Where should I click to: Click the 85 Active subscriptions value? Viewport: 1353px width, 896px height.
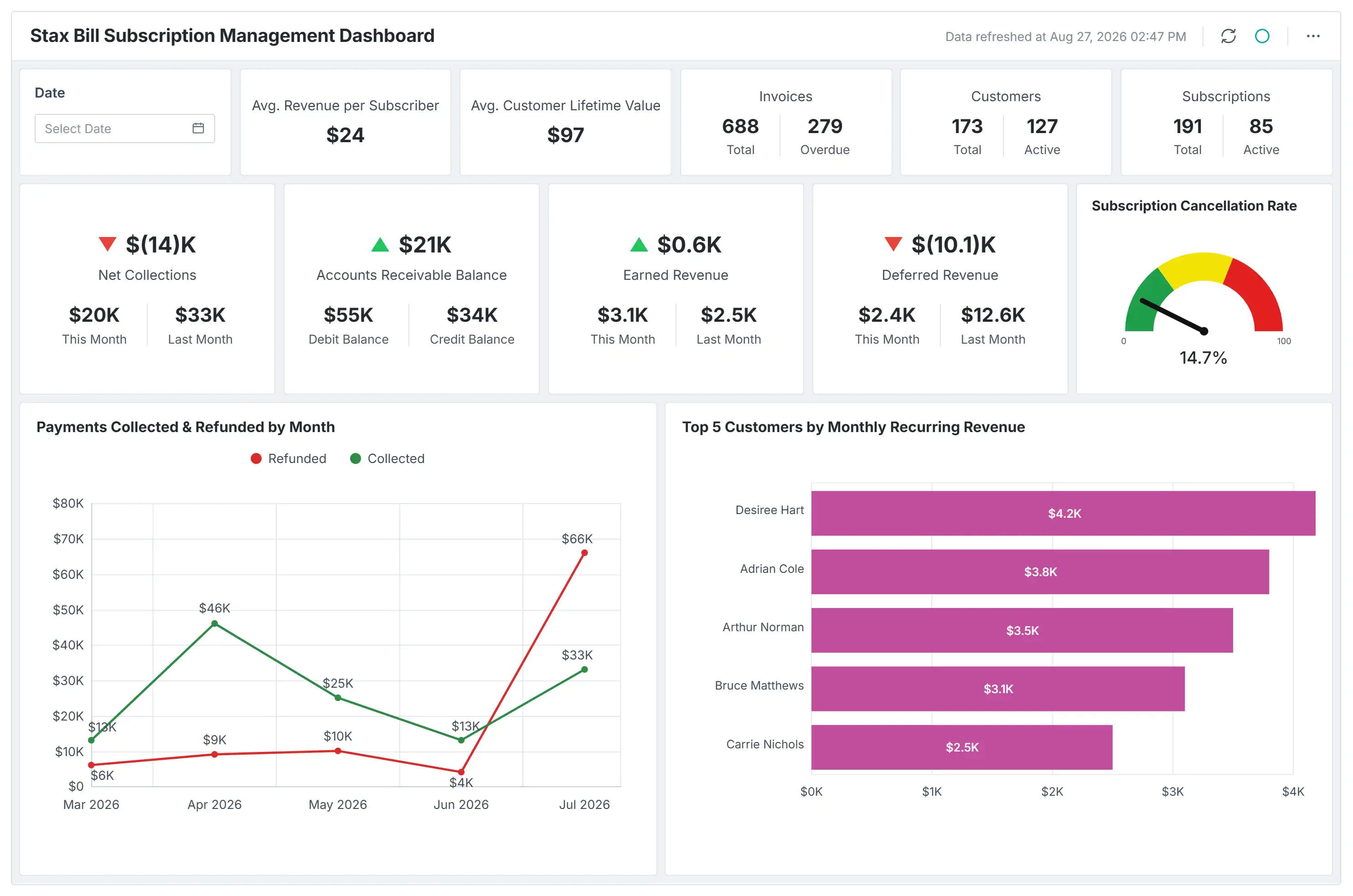(1261, 126)
